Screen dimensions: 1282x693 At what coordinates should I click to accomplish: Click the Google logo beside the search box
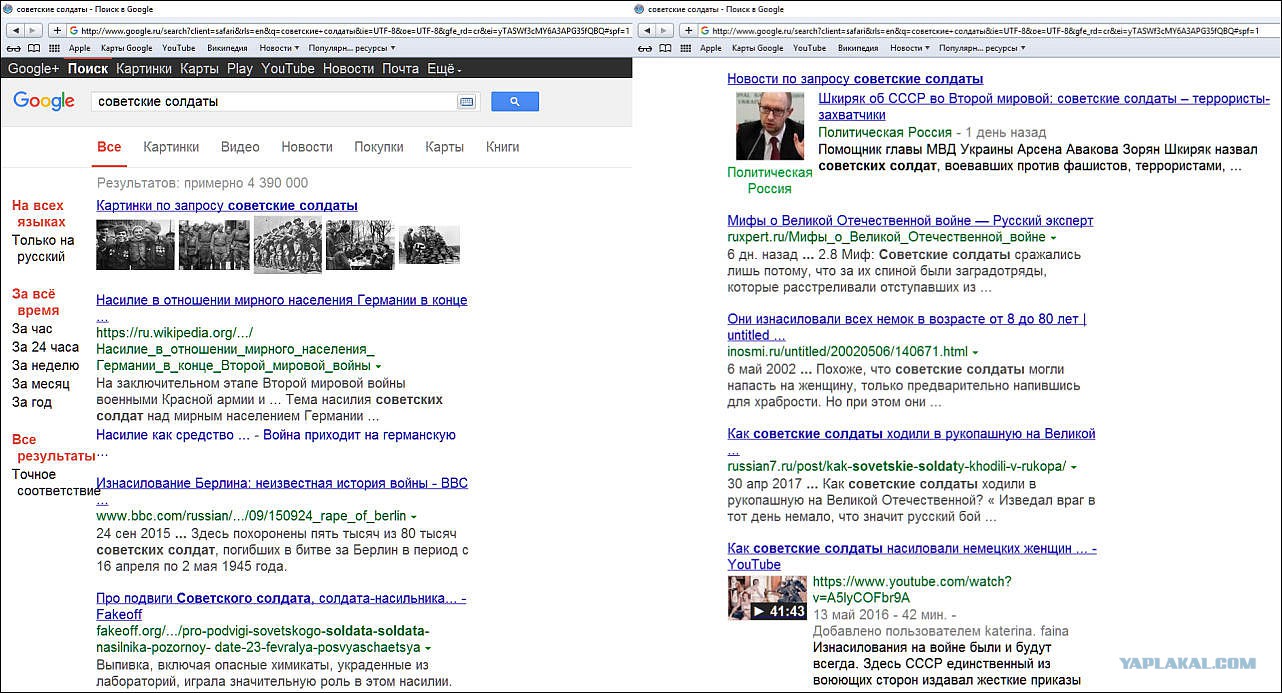[x=44, y=101]
